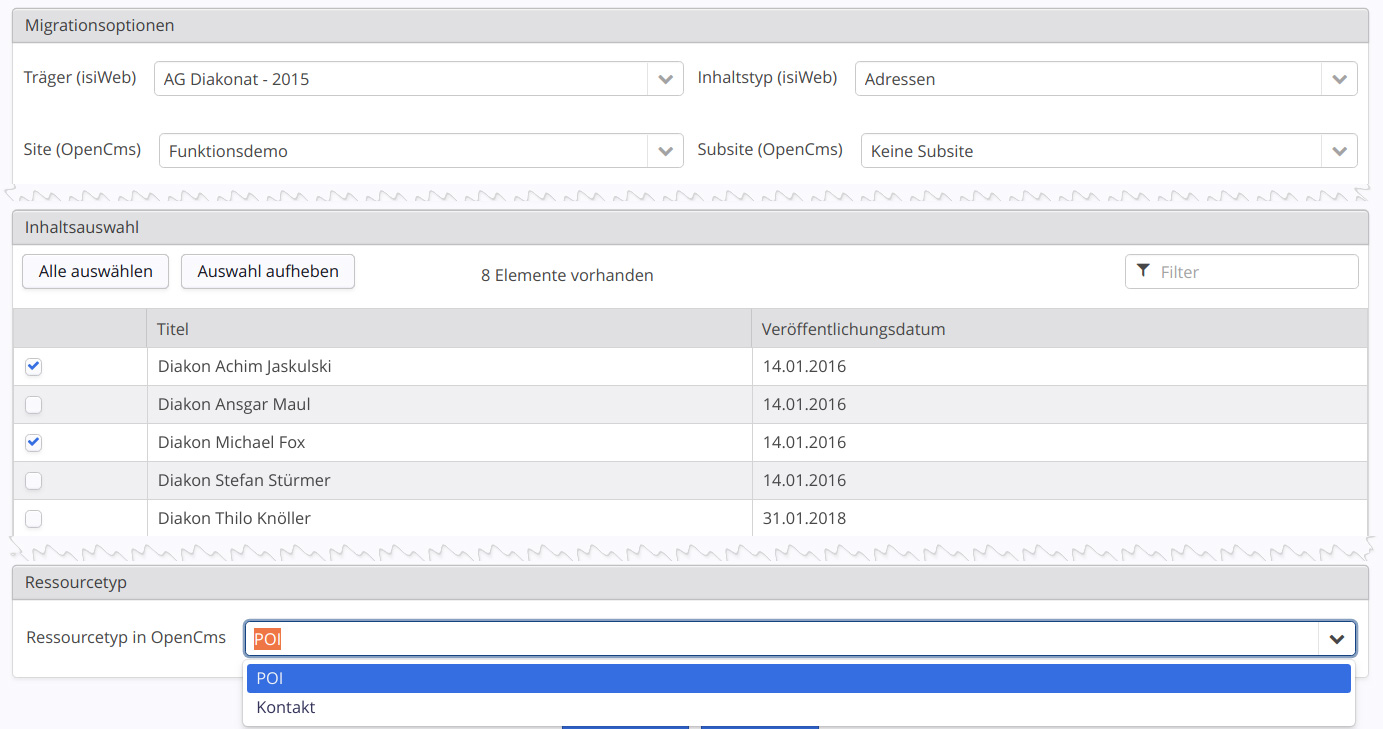Open the Site (OpenCms) dropdown arrow

tap(665, 151)
